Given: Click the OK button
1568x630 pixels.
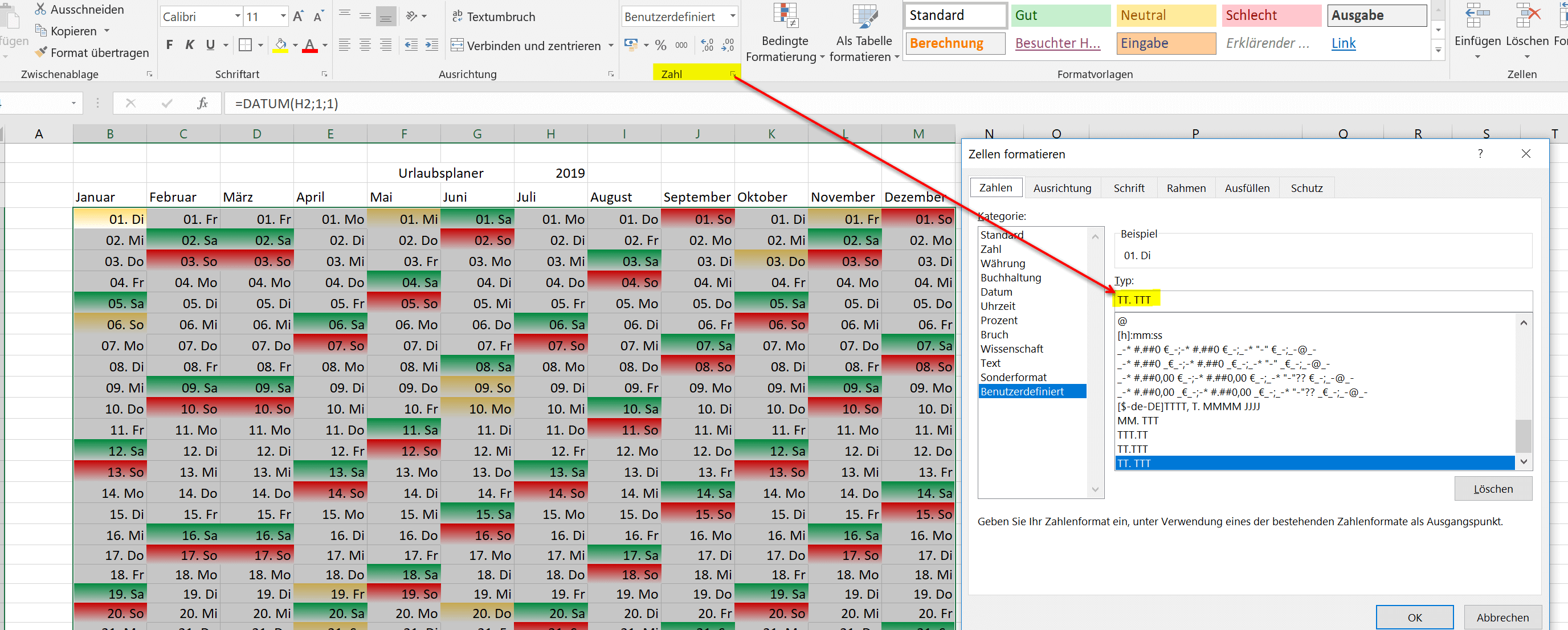Looking at the screenshot, I should pyautogui.click(x=1415, y=617).
